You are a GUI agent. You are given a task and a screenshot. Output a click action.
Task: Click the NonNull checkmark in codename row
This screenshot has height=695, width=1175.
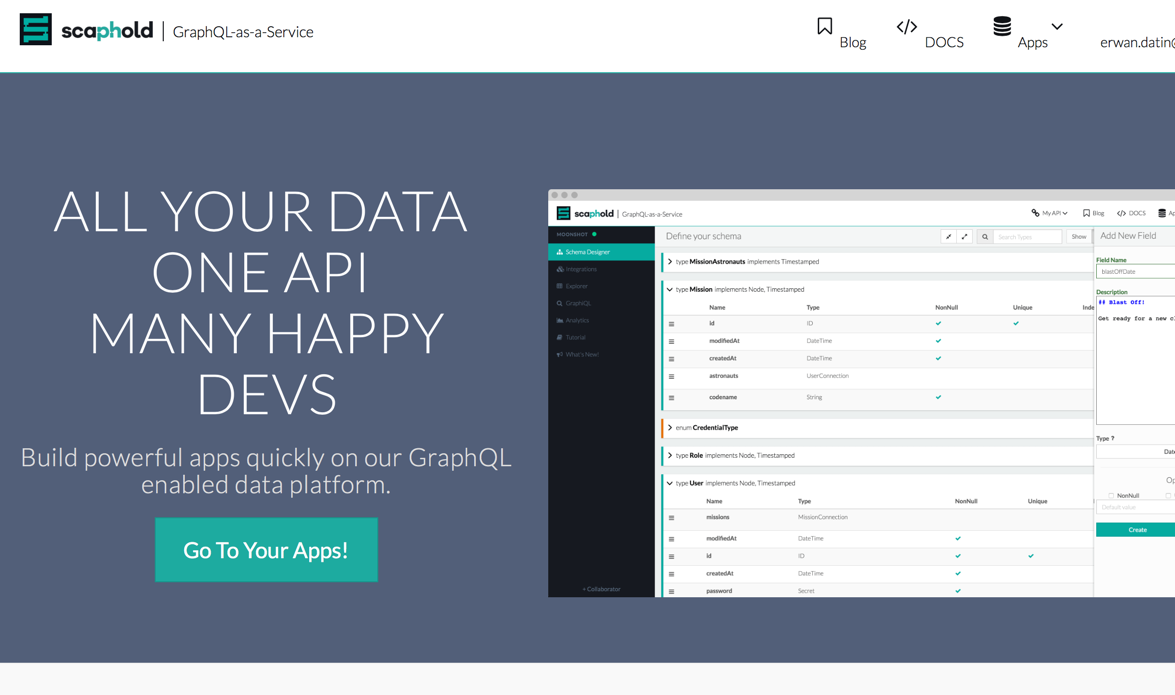pyautogui.click(x=938, y=397)
